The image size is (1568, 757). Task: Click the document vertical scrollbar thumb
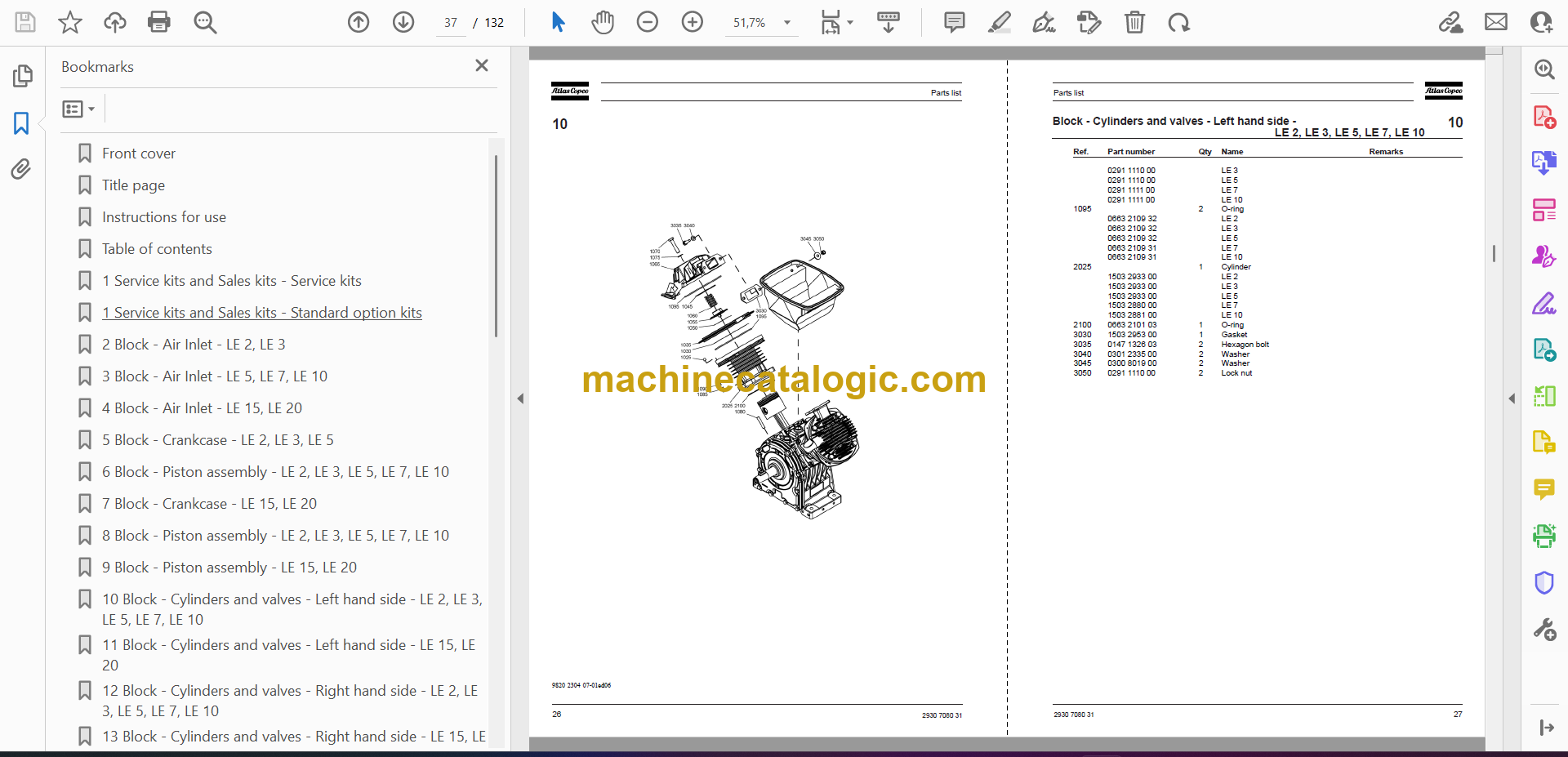click(x=1494, y=253)
